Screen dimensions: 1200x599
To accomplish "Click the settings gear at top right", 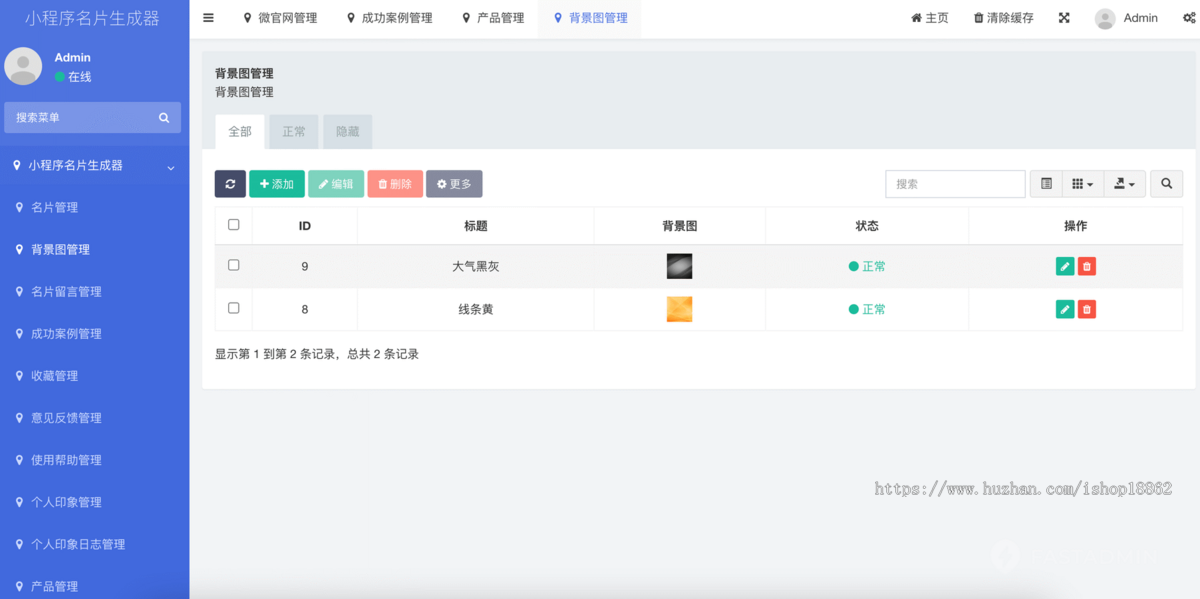I will pyautogui.click(x=1190, y=17).
